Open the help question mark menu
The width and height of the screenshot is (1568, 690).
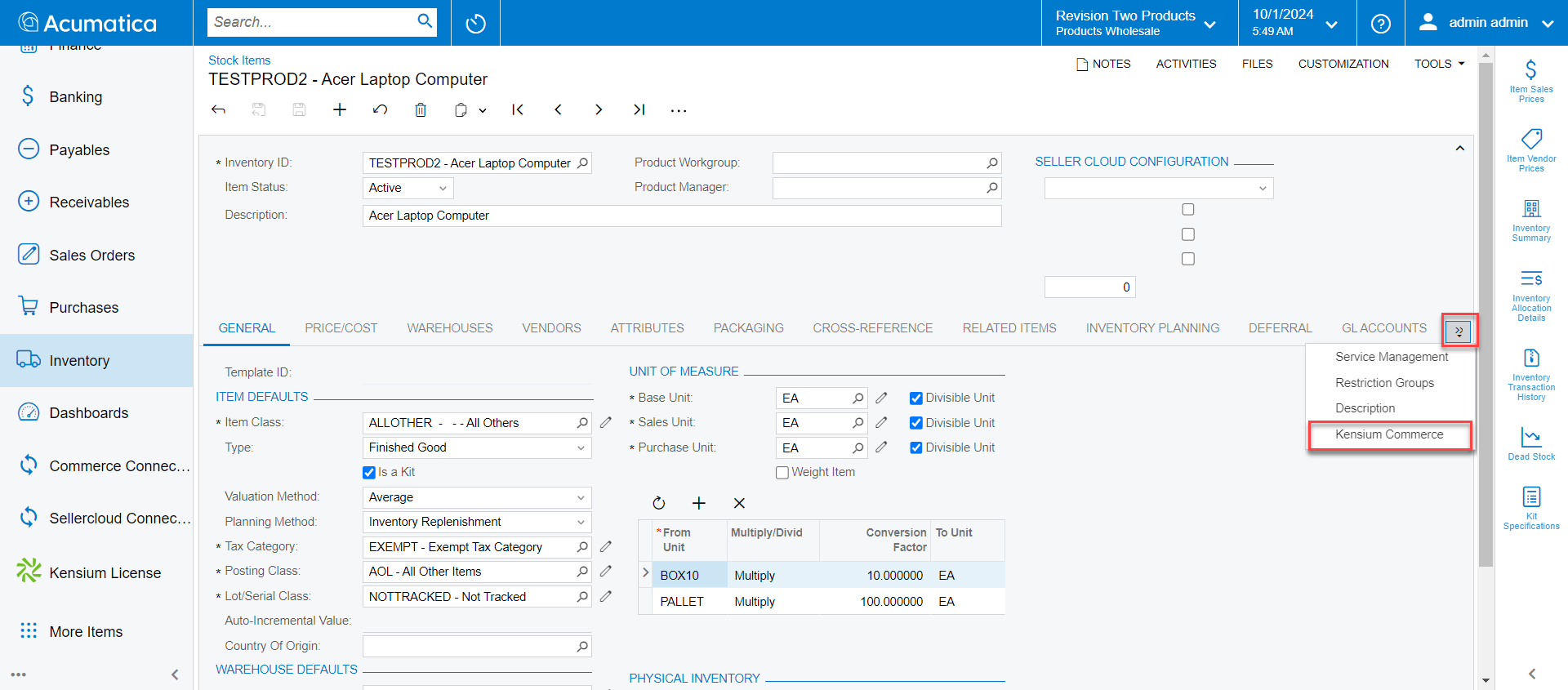[1380, 23]
